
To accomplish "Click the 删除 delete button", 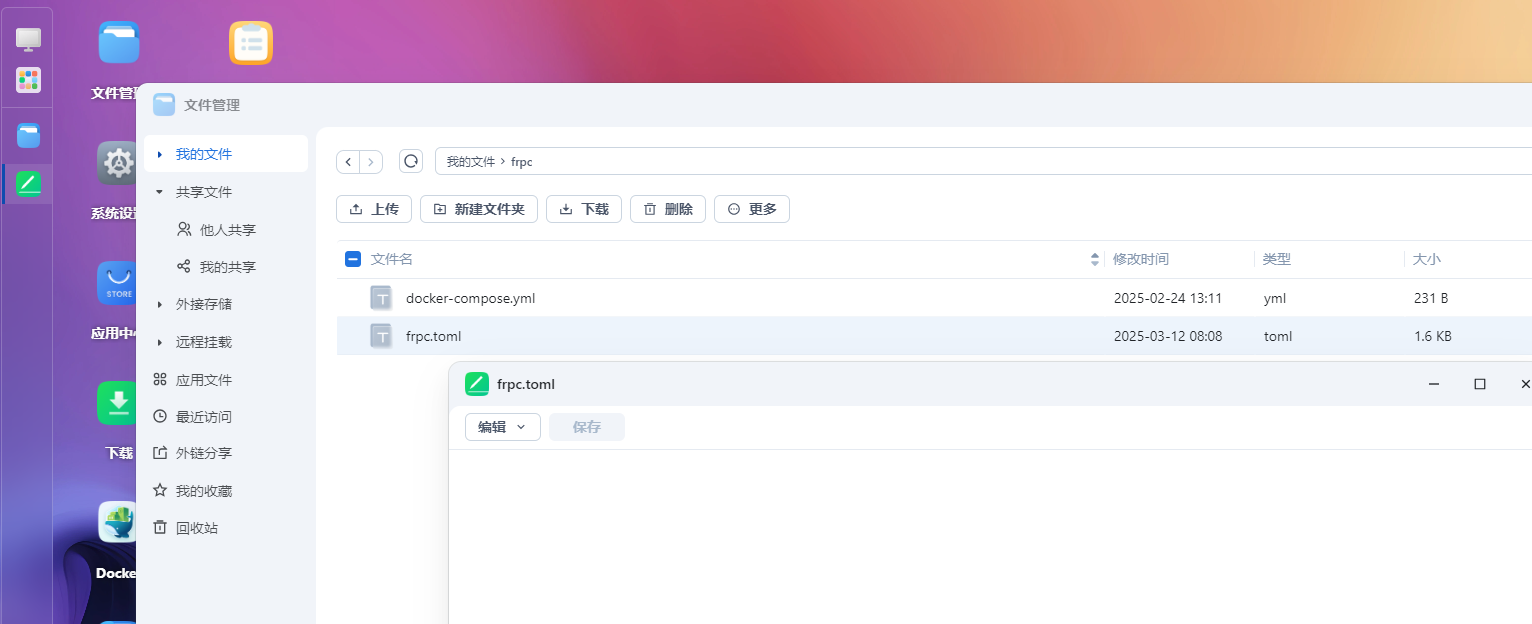I will (668, 209).
